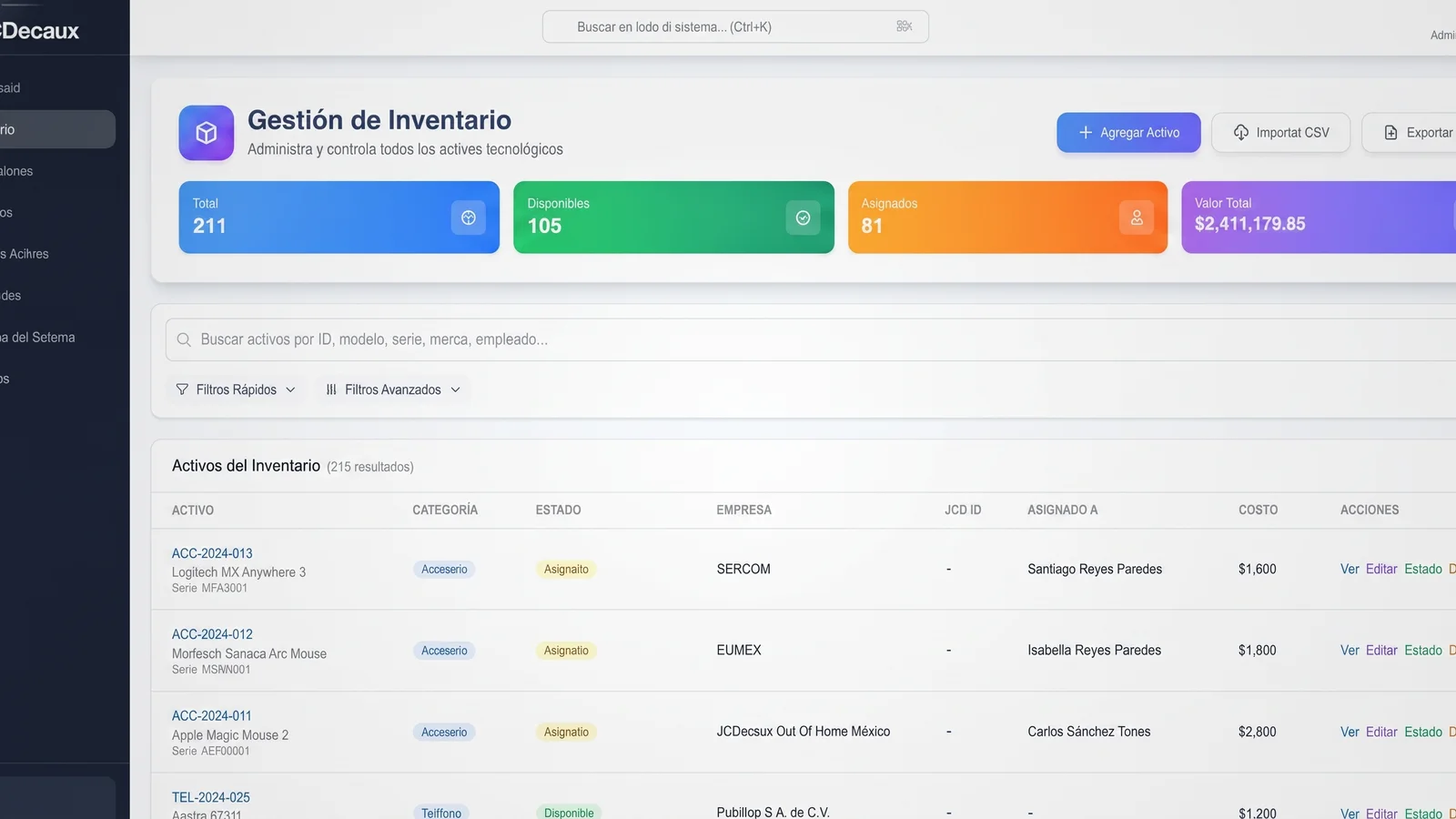Click Editar for TEL-2024-025 row
Screen dimensions: 1456x819
click(1381, 813)
